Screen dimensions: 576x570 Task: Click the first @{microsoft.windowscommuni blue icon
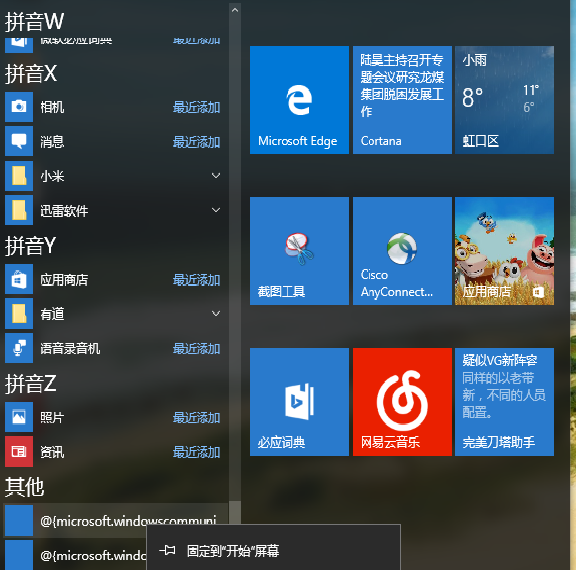pyautogui.click(x=19, y=521)
